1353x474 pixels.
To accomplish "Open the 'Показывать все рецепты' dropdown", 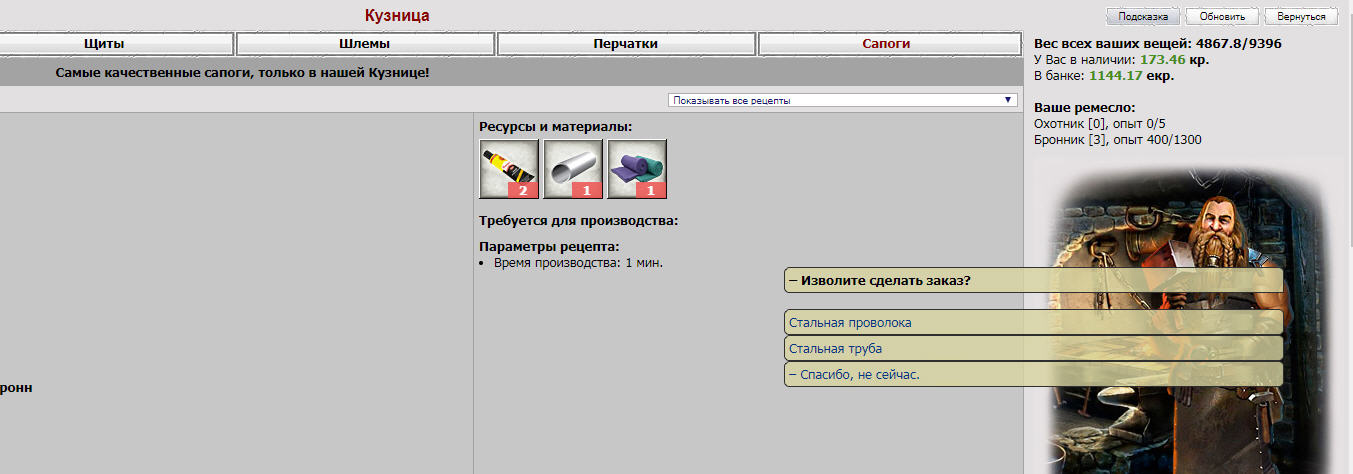I will tap(843, 100).
